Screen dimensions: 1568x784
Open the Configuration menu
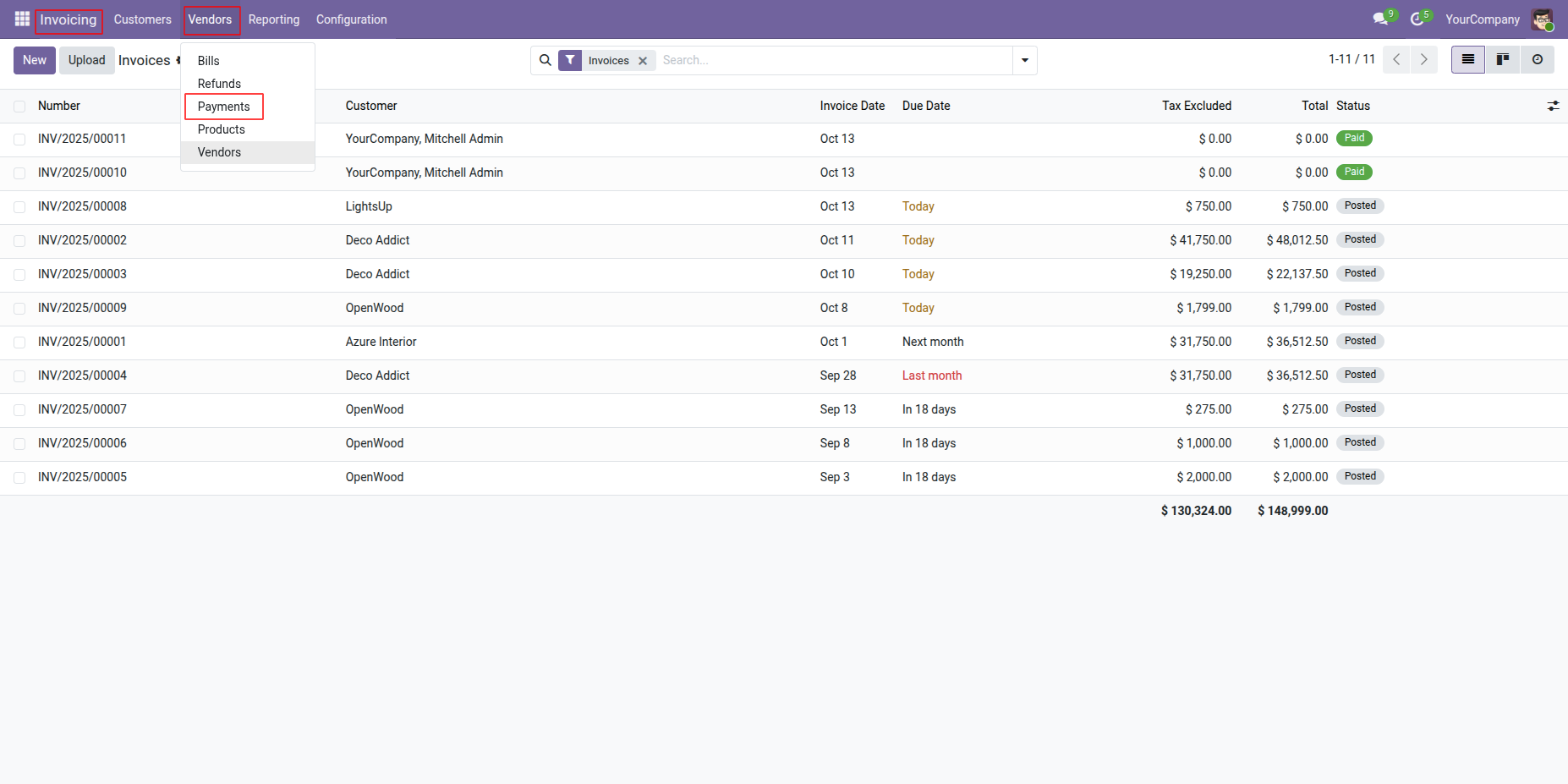(x=351, y=19)
